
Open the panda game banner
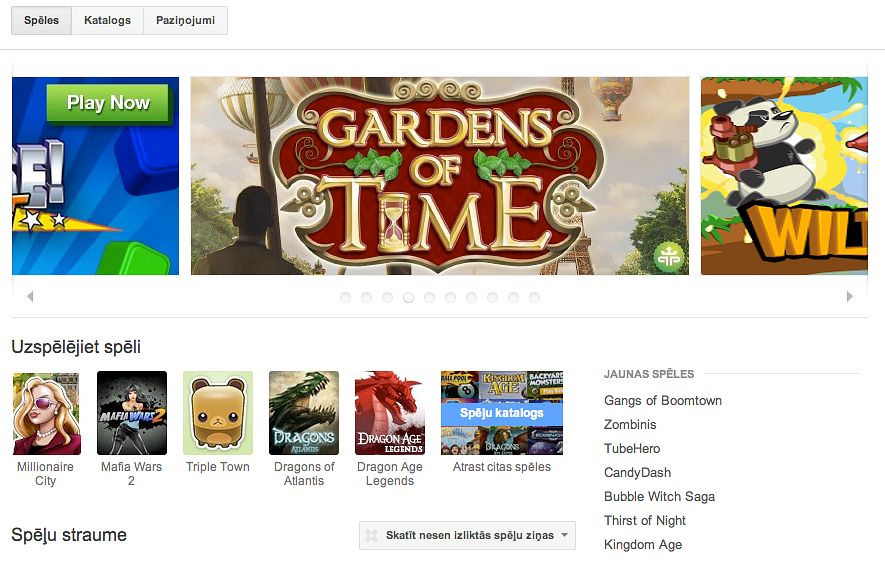coord(784,176)
